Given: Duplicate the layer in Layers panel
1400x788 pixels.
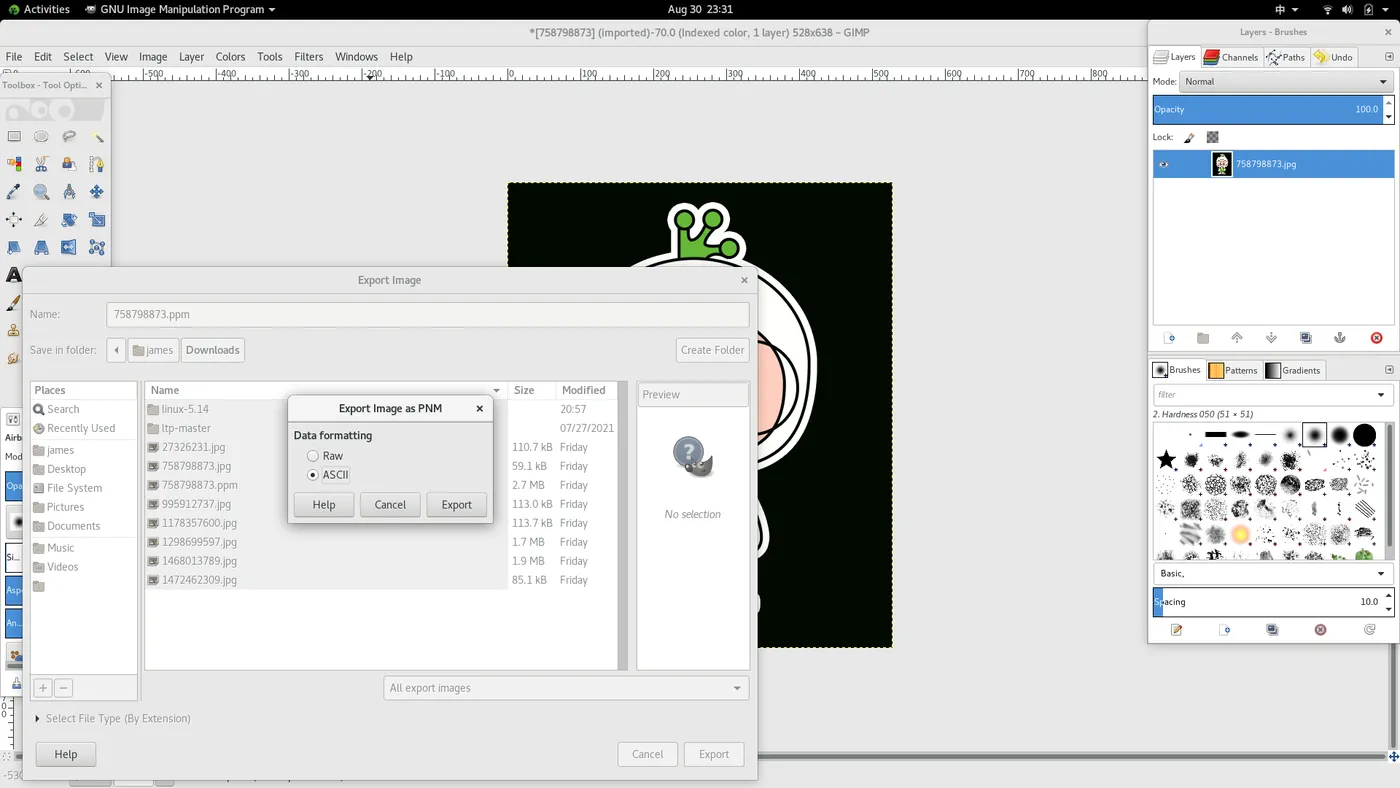Looking at the screenshot, I should pyautogui.click(x=1305, y=338).
